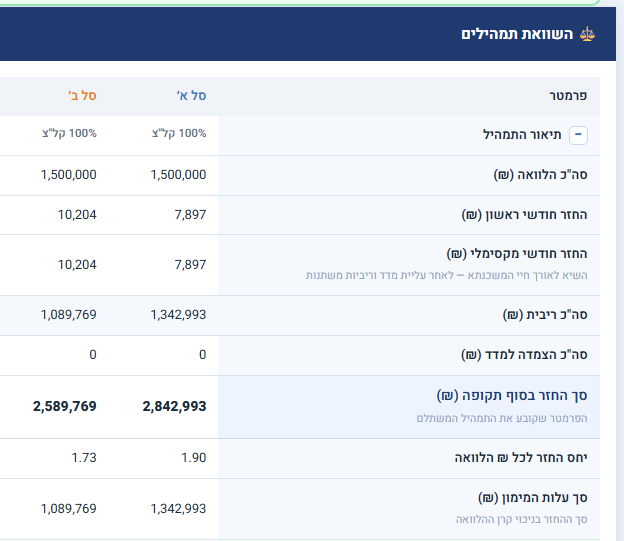Click the פרמטר column header
The height and width of the screenshot is (541, 624).
click(568, 96)
